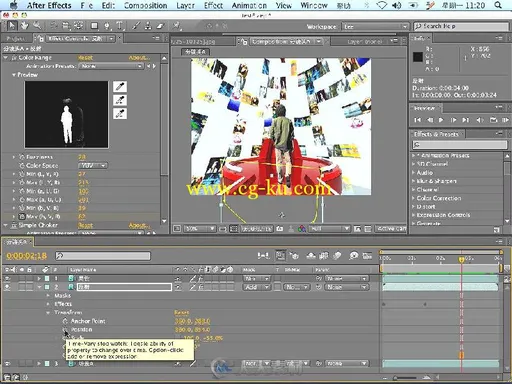Collapse layer 2 with its twirl arrow
The height and width of the screenshot is (384, 512).
tap(39, 287)
